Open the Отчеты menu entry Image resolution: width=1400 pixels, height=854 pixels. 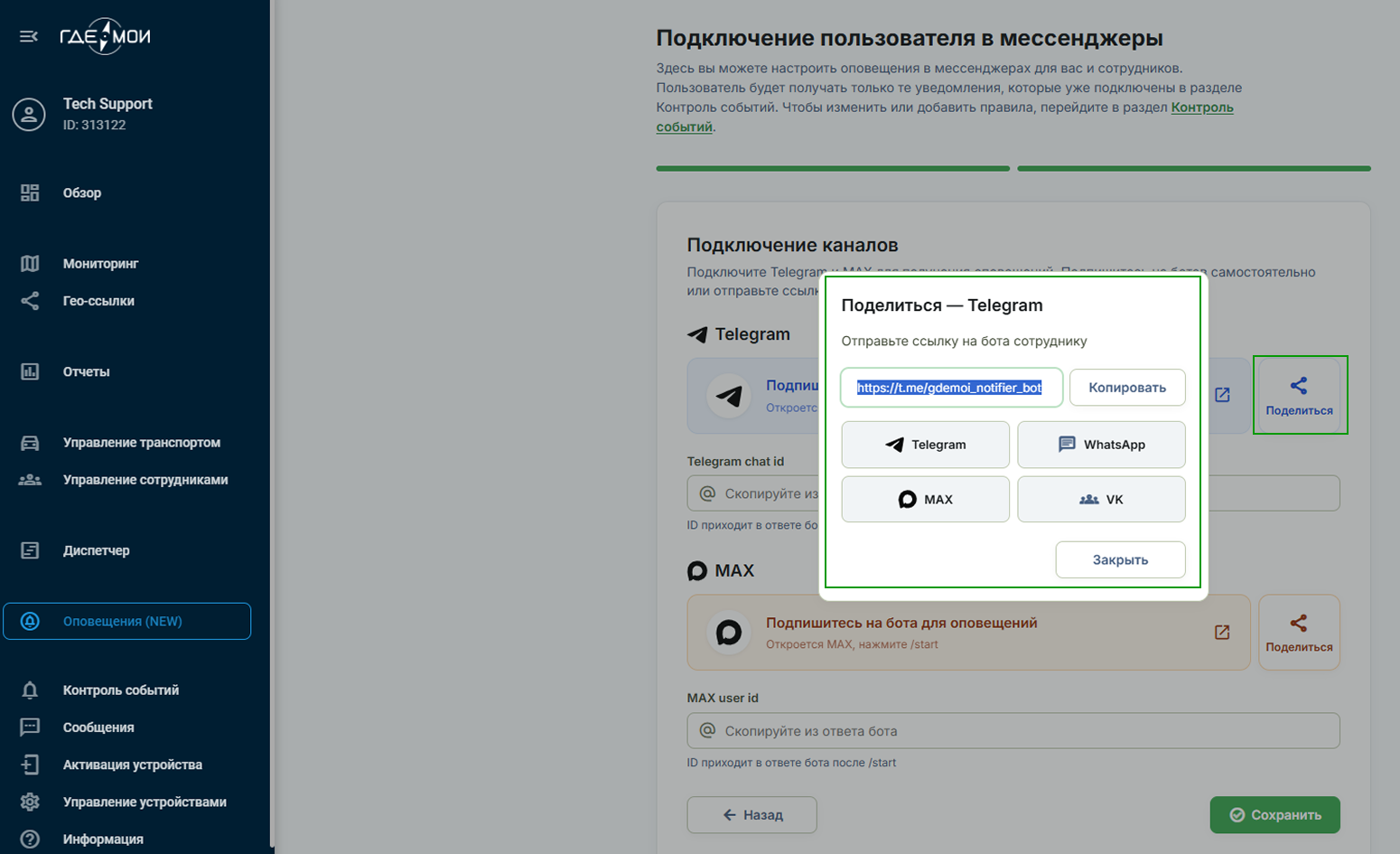(86, 371)
